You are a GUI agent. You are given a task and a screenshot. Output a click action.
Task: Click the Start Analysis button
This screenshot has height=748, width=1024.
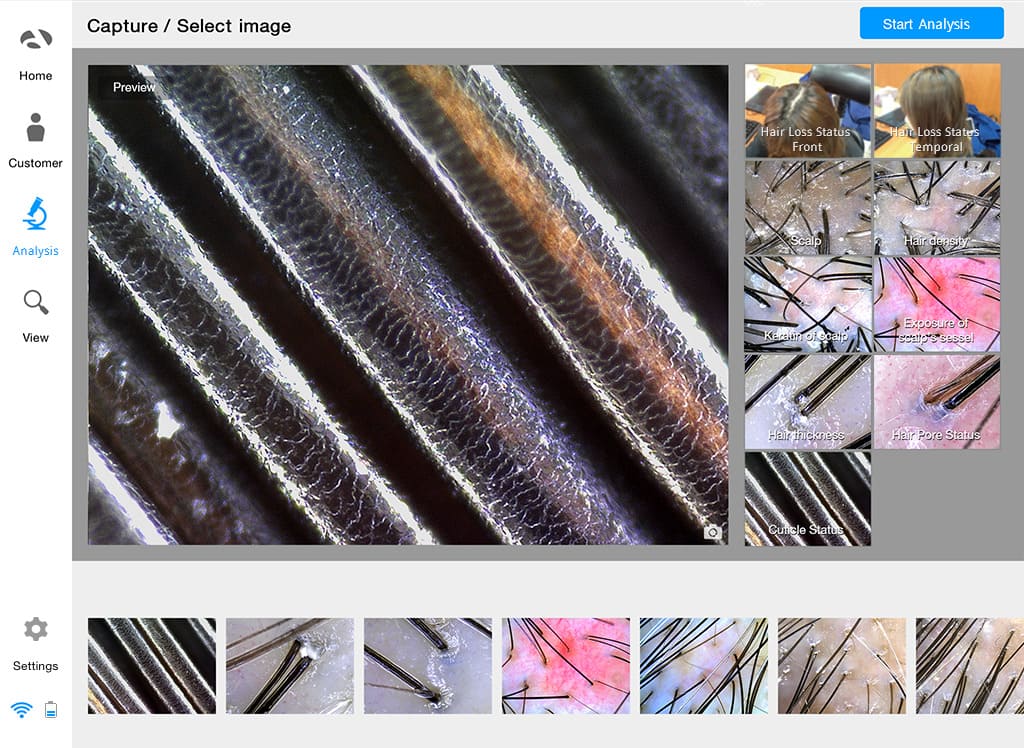(x=931, y=24)
